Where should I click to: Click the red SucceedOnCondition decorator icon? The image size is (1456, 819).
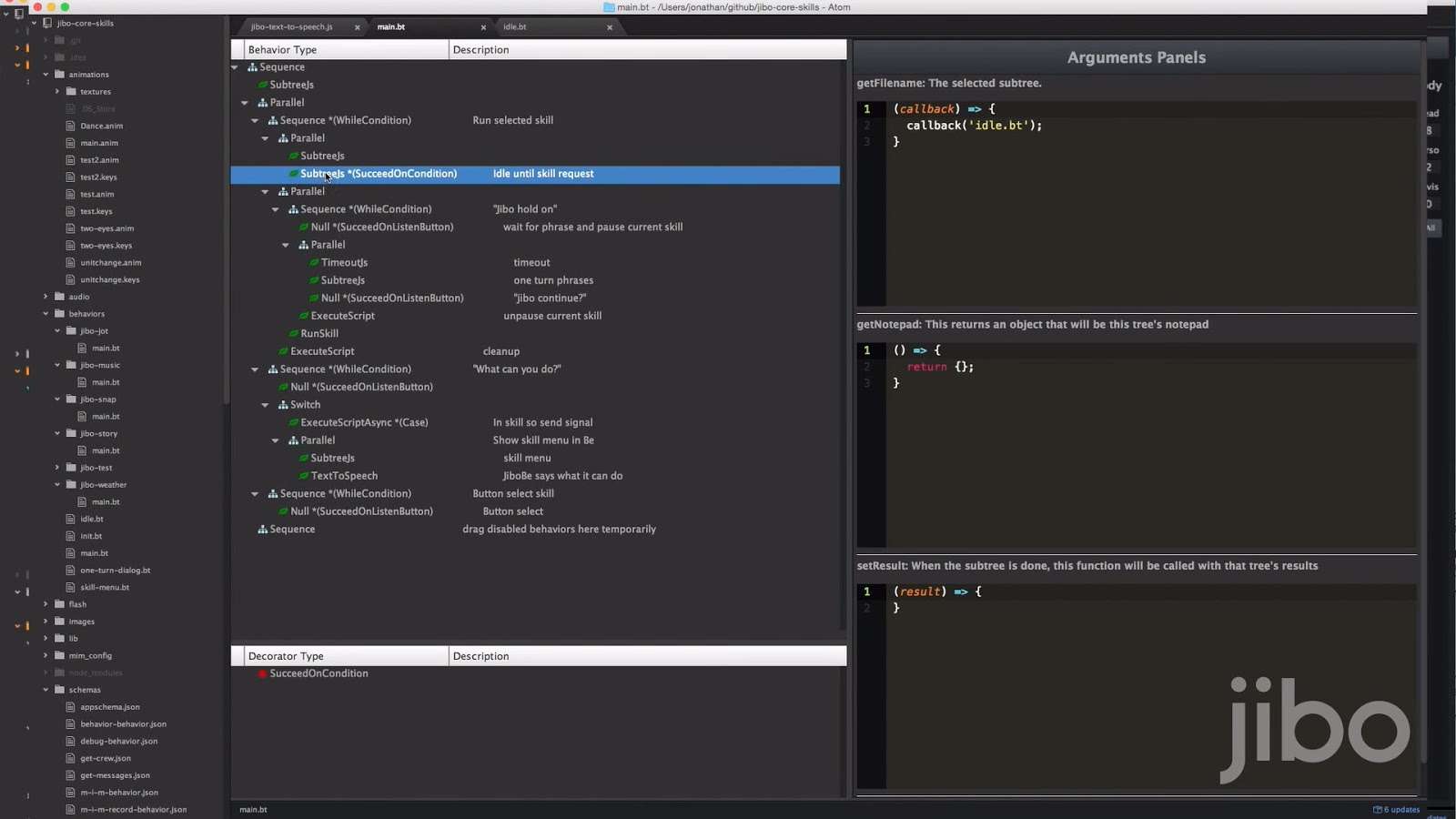[263, 673]
